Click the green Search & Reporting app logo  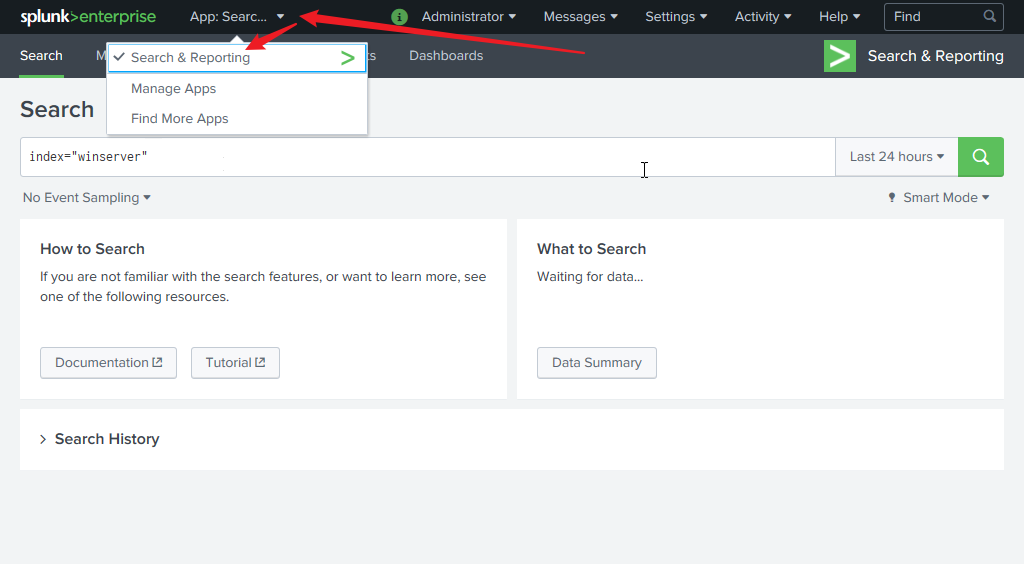click(840, 56)
